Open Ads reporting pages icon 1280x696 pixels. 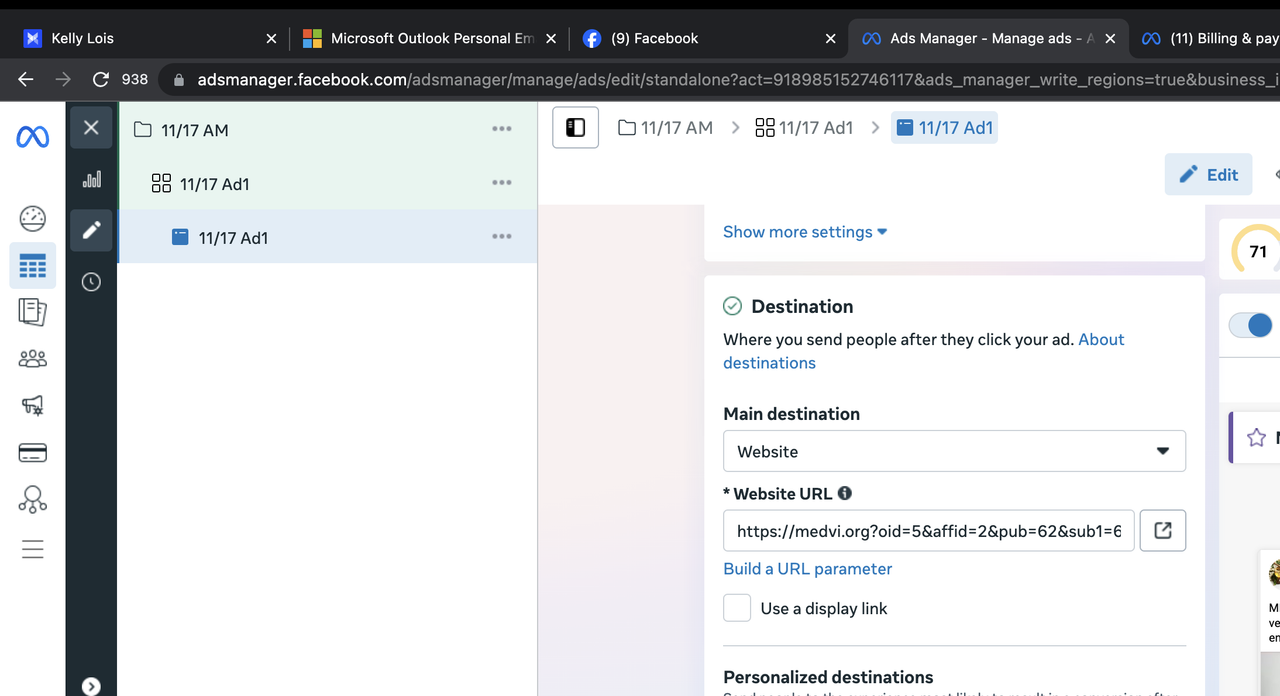(33, 312)
